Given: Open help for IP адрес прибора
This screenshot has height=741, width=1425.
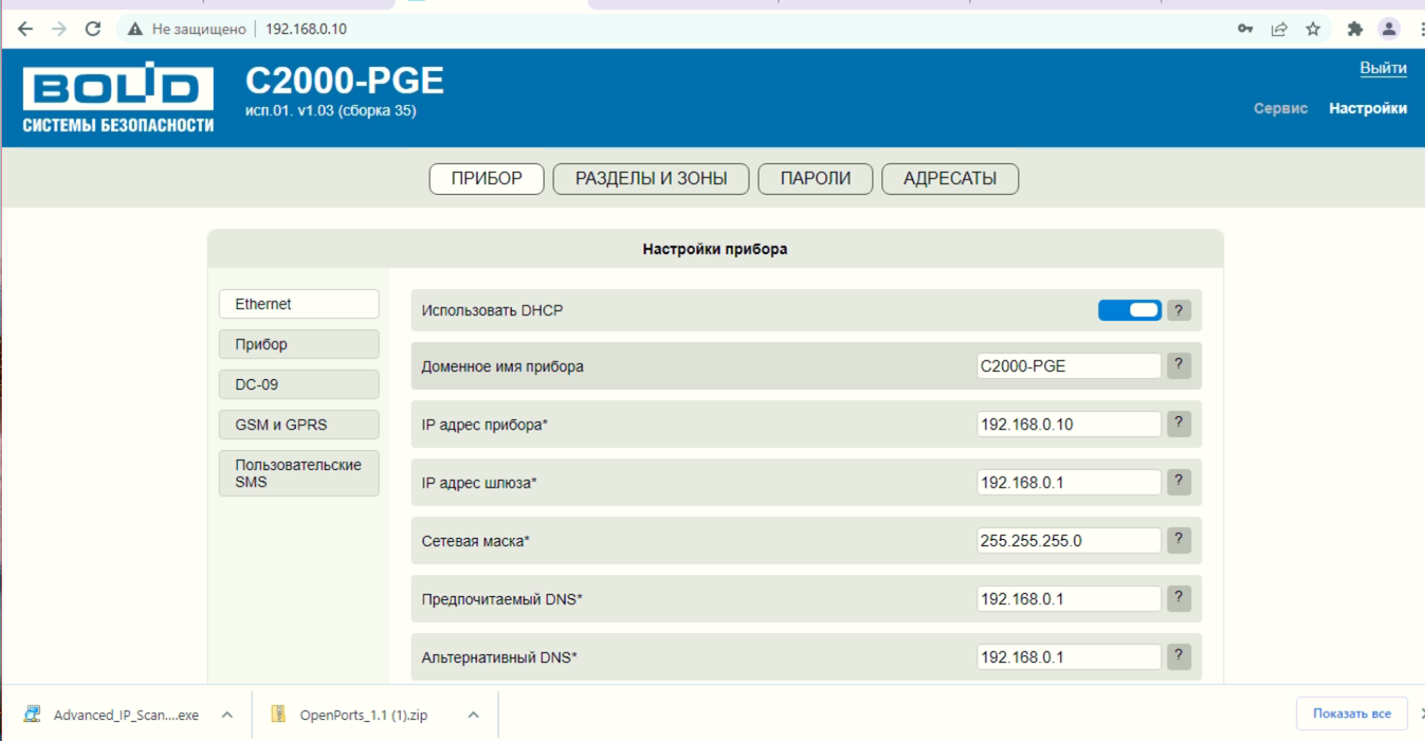Looking at the screenshot, I should point(1179,424).
